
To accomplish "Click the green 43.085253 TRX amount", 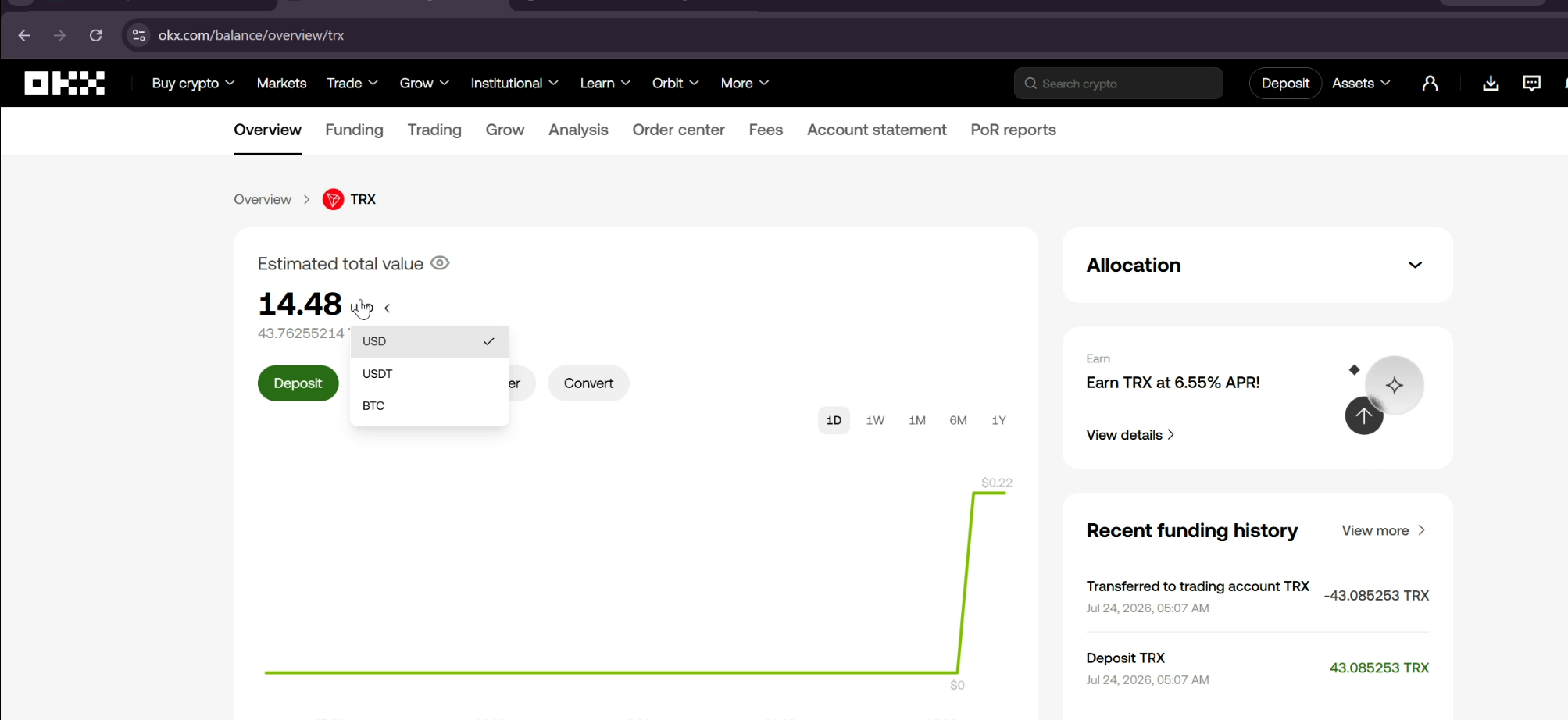I will pos(1379,668).
